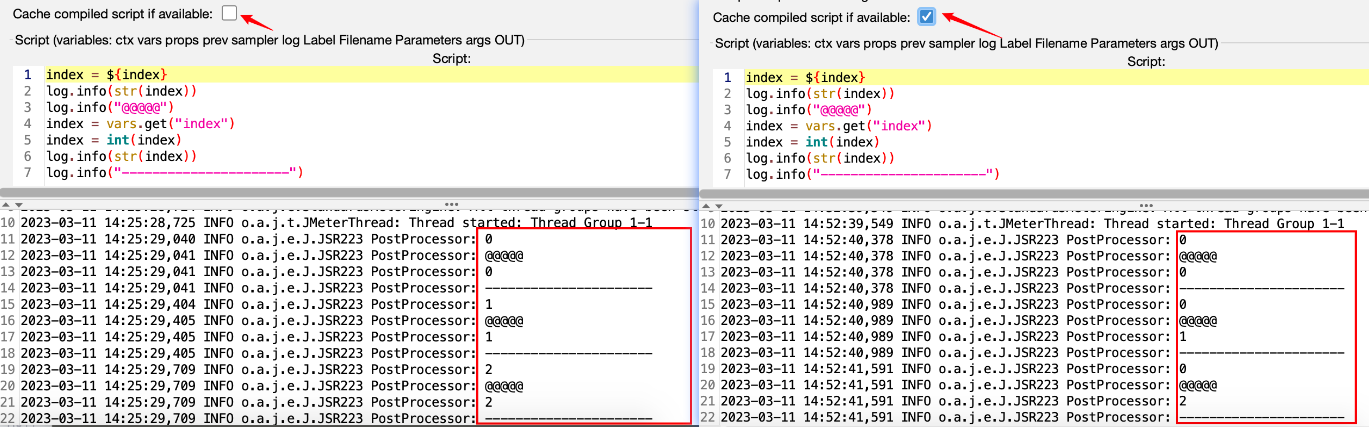Screen dimensions: 1369x427
Task: Select right log line 12 with @@@@@
Action: [x=969, y=256]
